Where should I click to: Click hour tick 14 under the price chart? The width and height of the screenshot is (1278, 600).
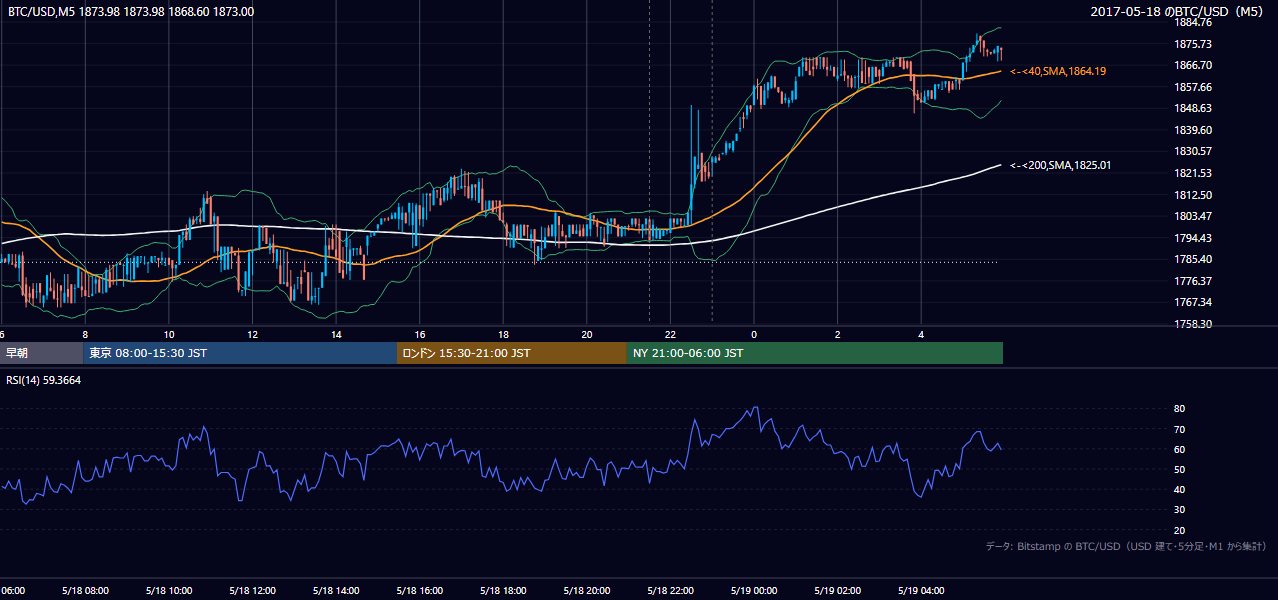(336, 335)
